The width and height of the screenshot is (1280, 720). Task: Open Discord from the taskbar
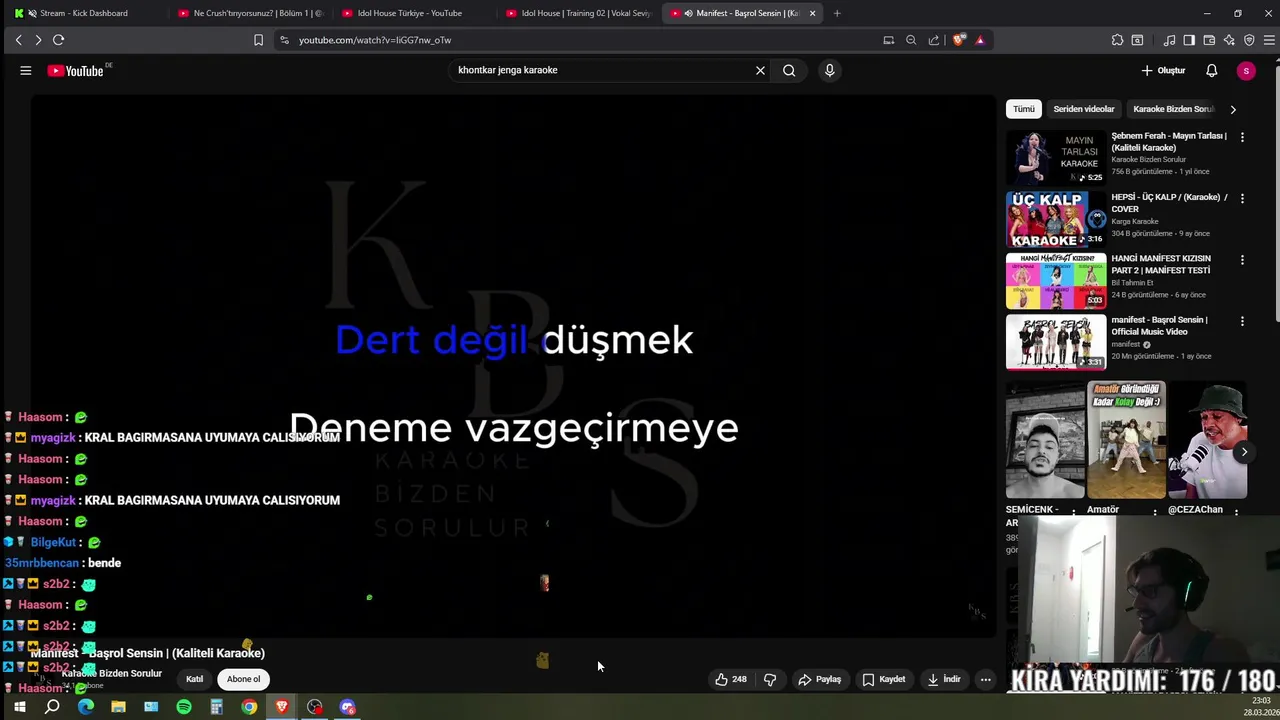(x=347, y=707)
